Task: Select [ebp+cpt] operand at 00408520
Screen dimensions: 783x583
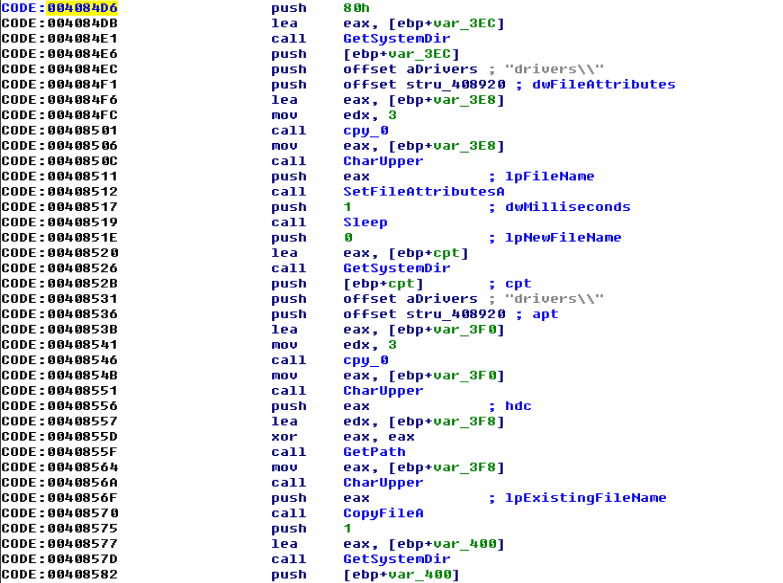Action: pos(428,253)
